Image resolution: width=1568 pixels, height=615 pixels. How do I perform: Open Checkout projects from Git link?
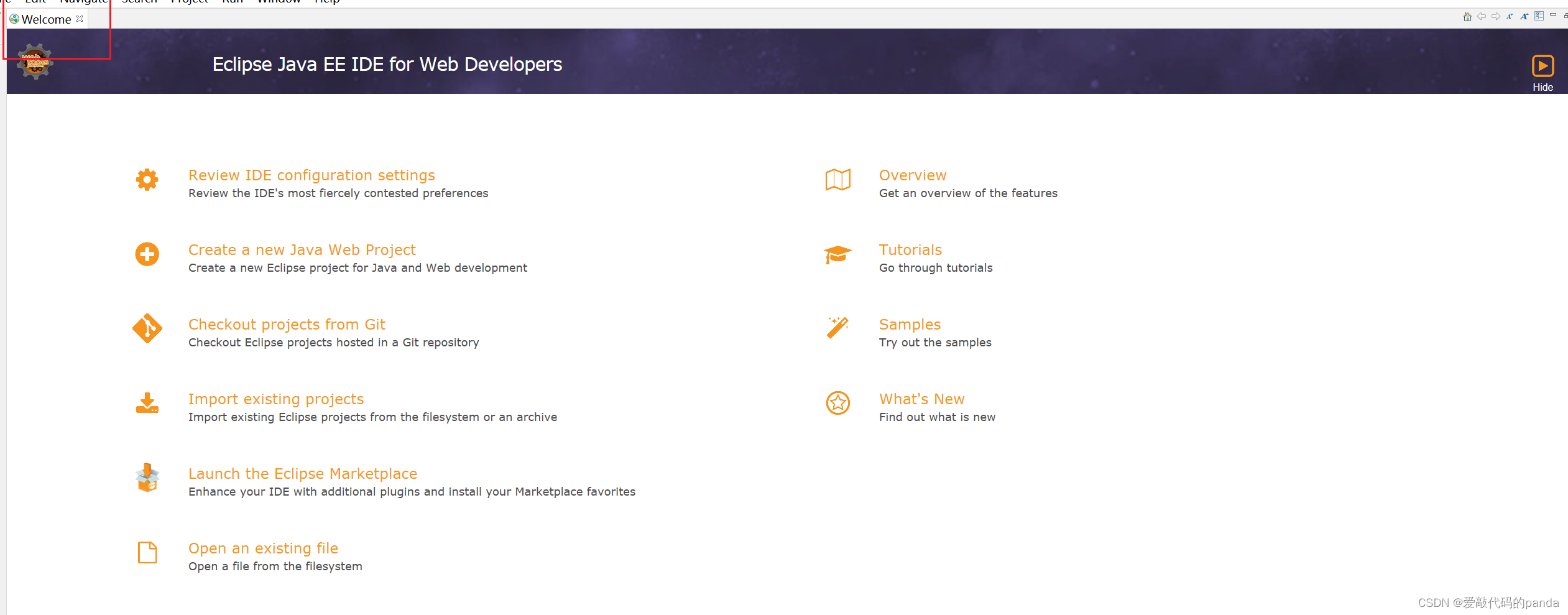click(287, 325)
